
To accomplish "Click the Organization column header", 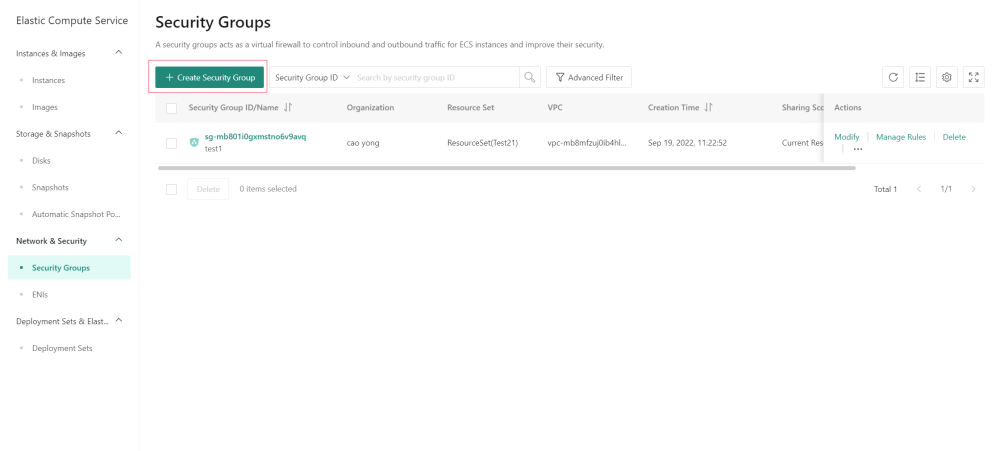I will click(x=370, y=108).
